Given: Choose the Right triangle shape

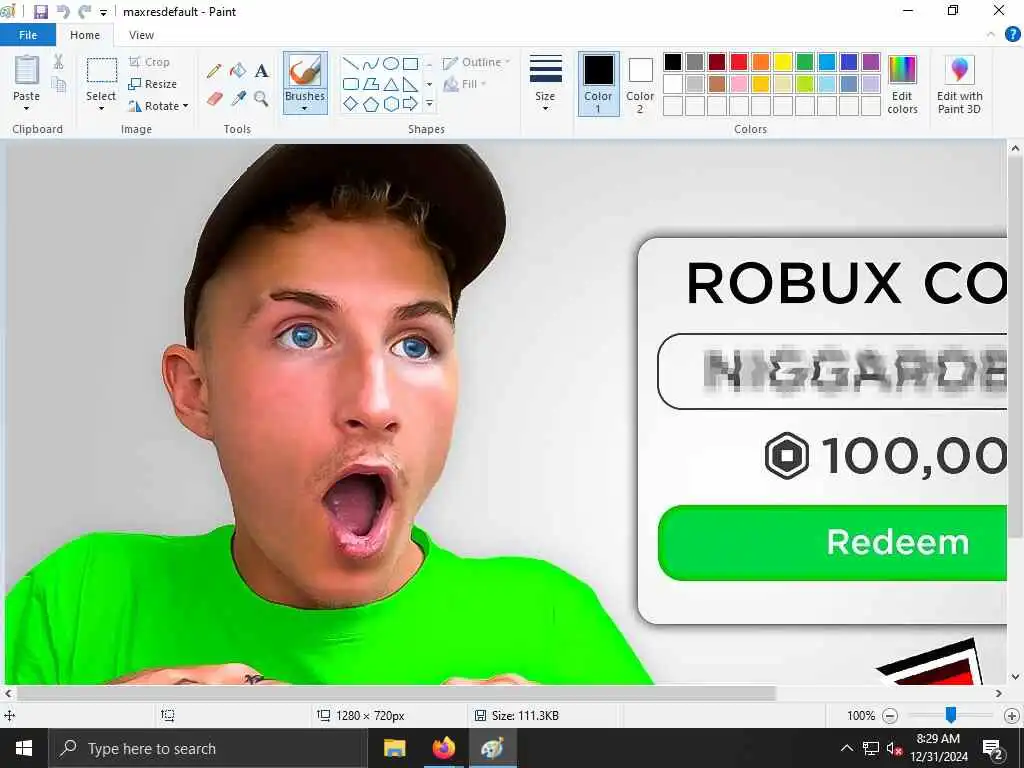Looking at the screenshot, I should pos(410,84).
